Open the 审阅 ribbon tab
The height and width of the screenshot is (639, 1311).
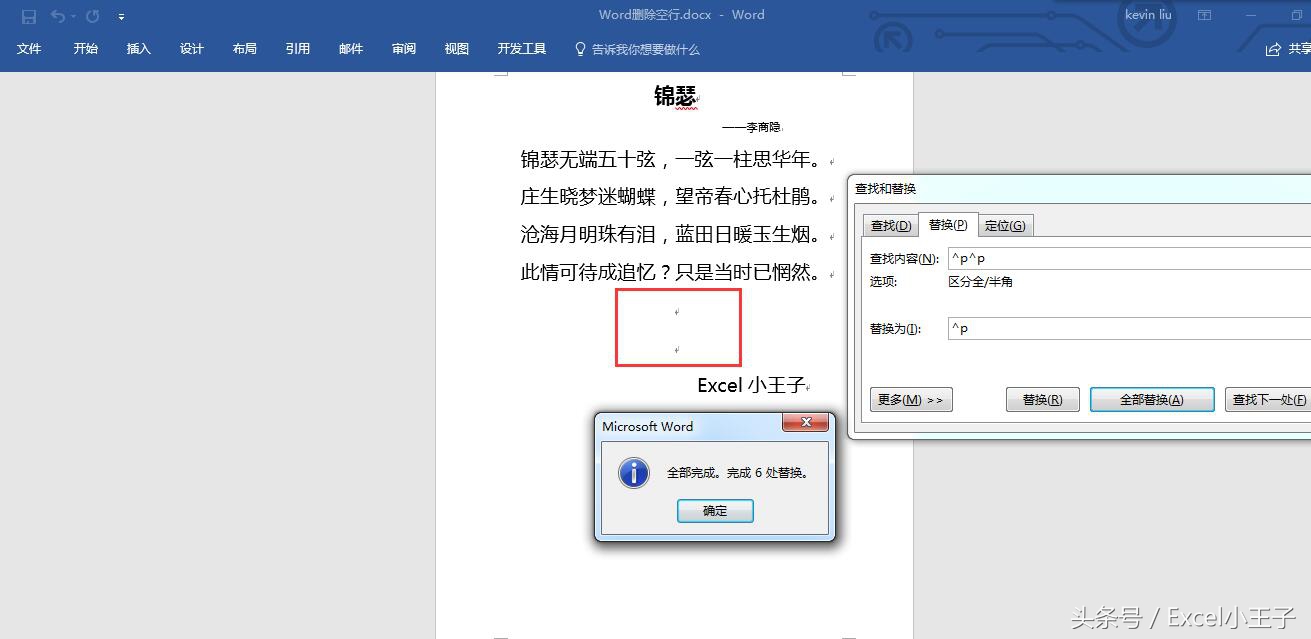coord(403,48)
